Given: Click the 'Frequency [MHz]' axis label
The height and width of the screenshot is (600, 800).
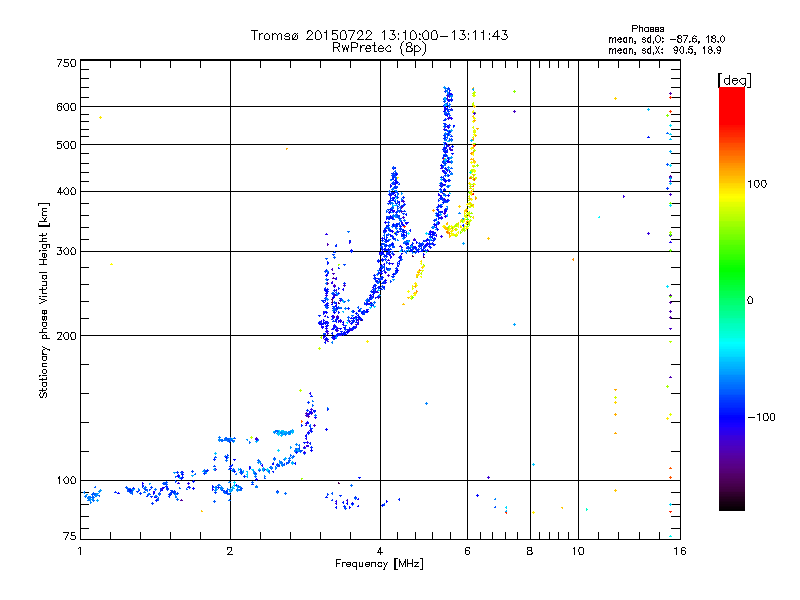Looking at the screenshot, I should click(x=379, y=564).
